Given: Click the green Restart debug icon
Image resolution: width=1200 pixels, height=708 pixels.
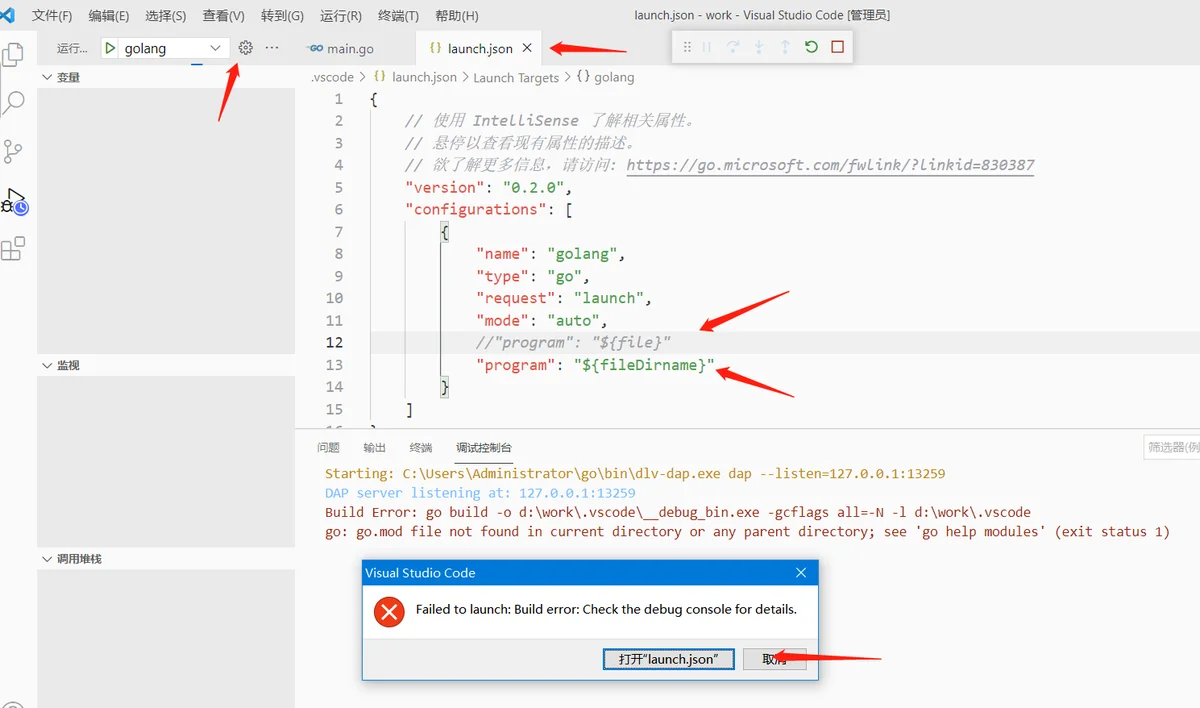Looking at the screenshot, I should [811, 47].
